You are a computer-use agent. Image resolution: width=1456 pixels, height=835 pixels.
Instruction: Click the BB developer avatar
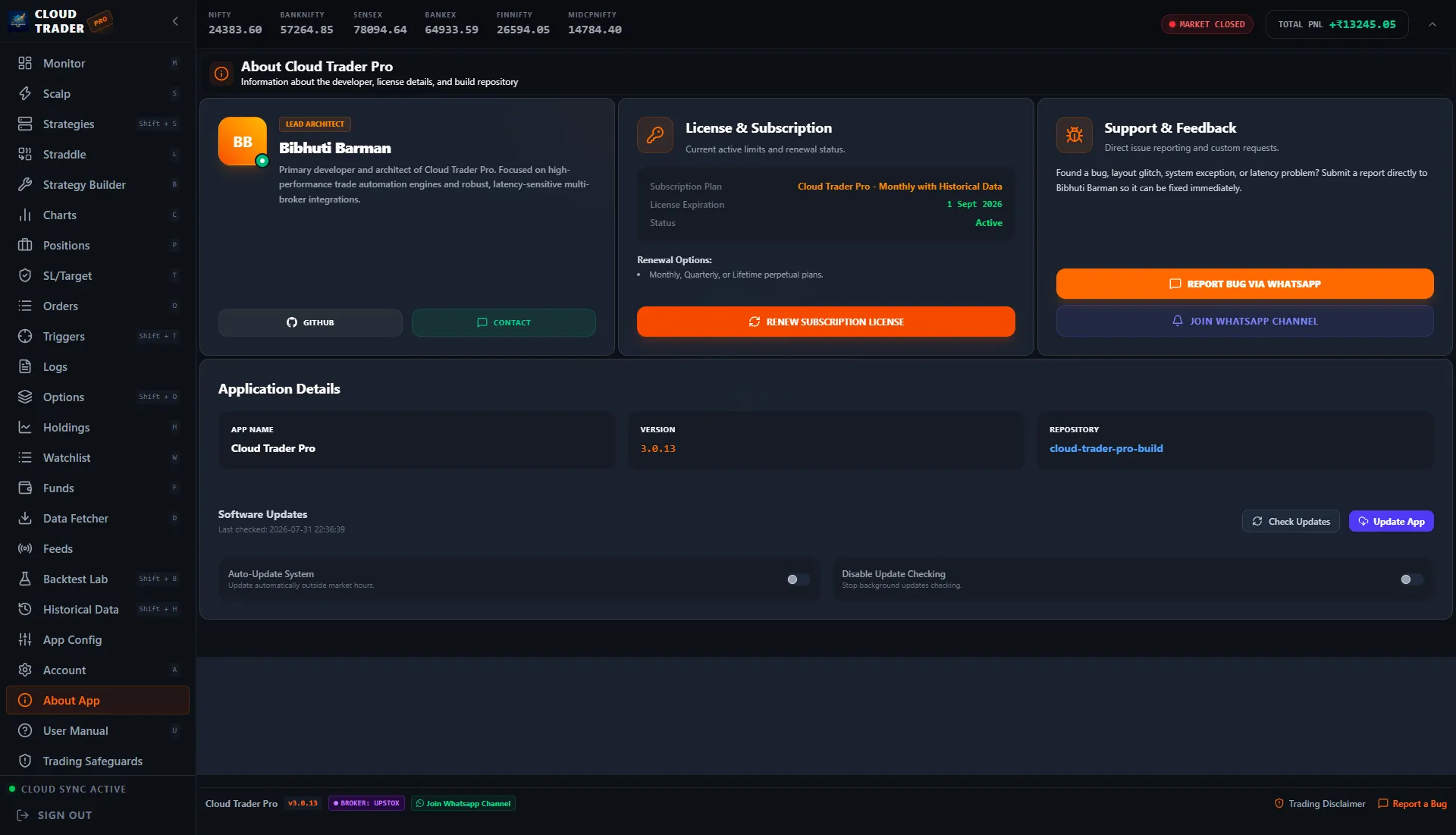[243, 141]
